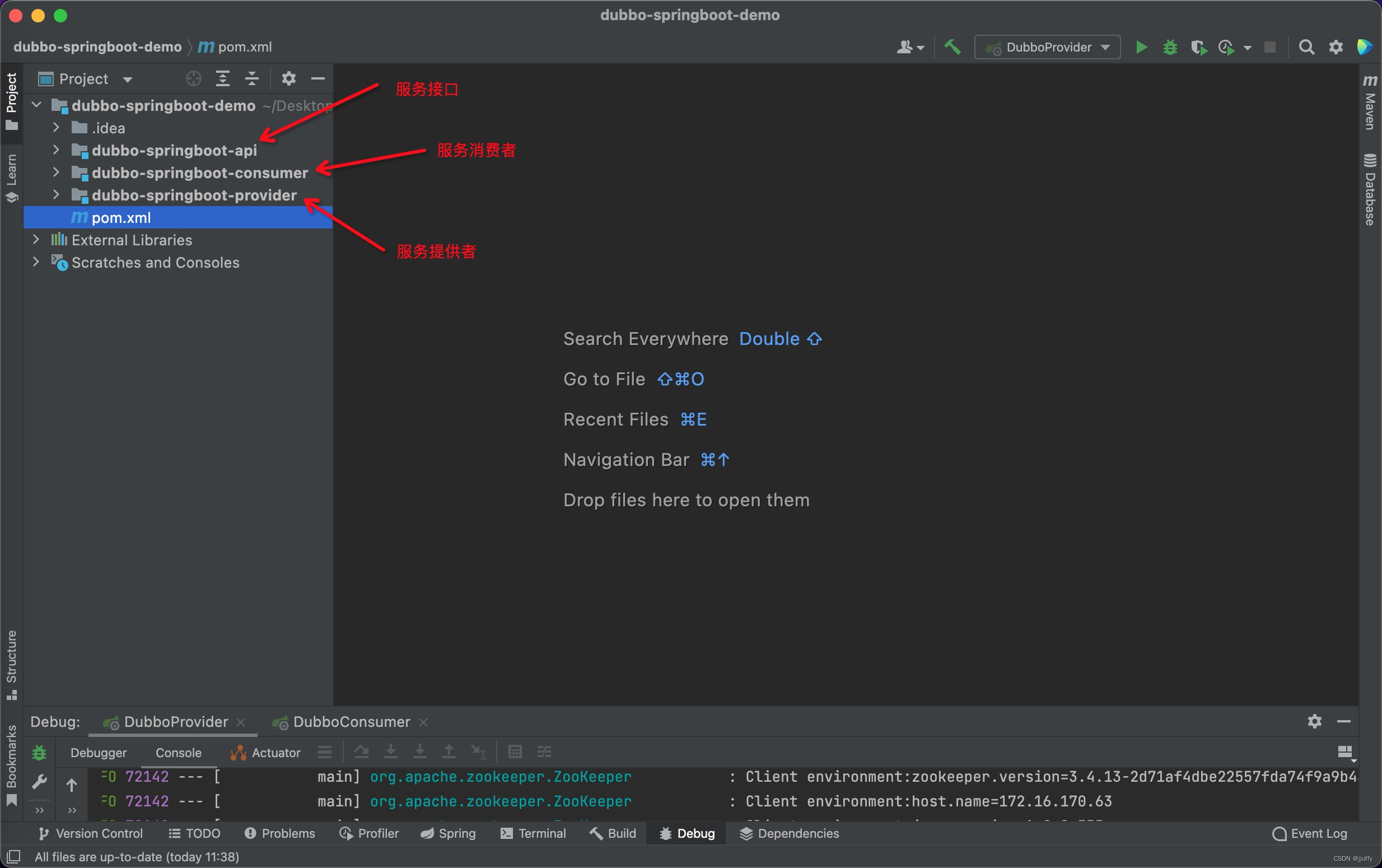Run with Coverage shield icon
This screenshot has height=868, width=1382.
point(1198,47)
